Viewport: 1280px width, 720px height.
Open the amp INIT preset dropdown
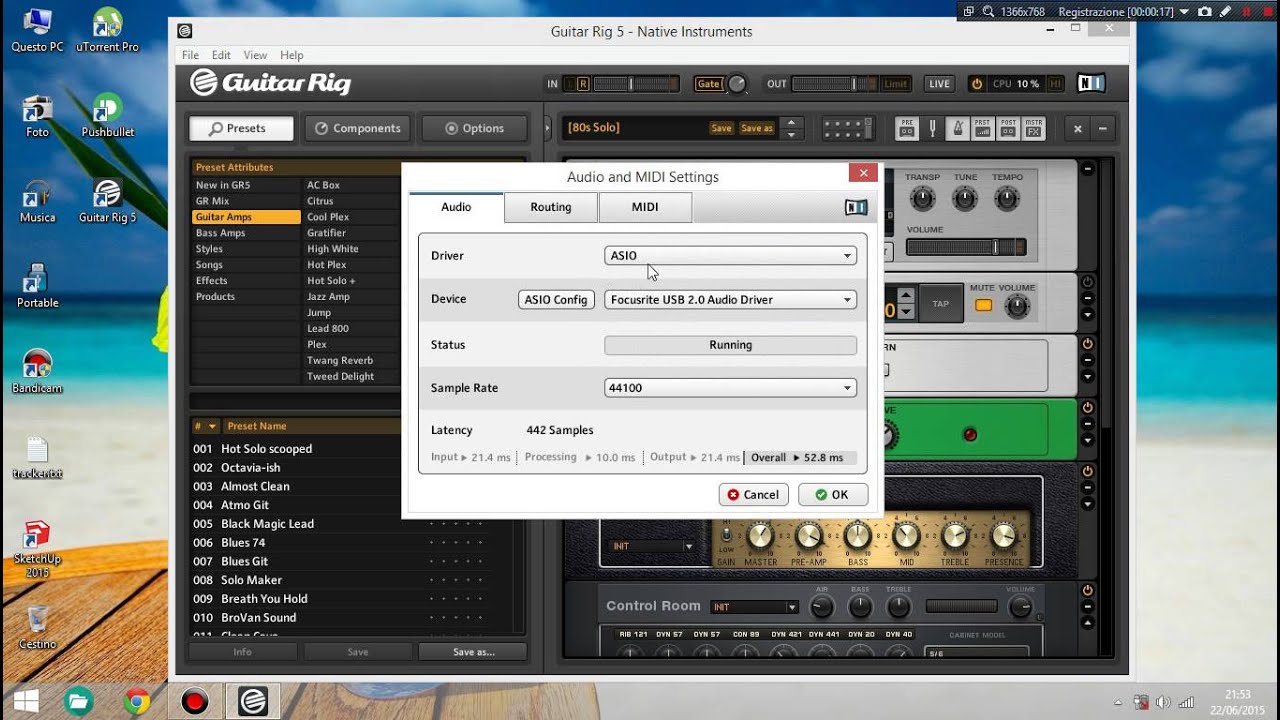pyautogui.click(x=651, y=546)
